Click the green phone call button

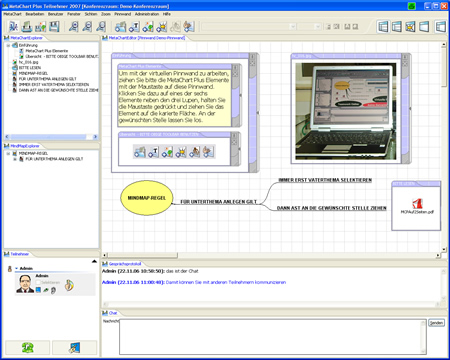28,347
